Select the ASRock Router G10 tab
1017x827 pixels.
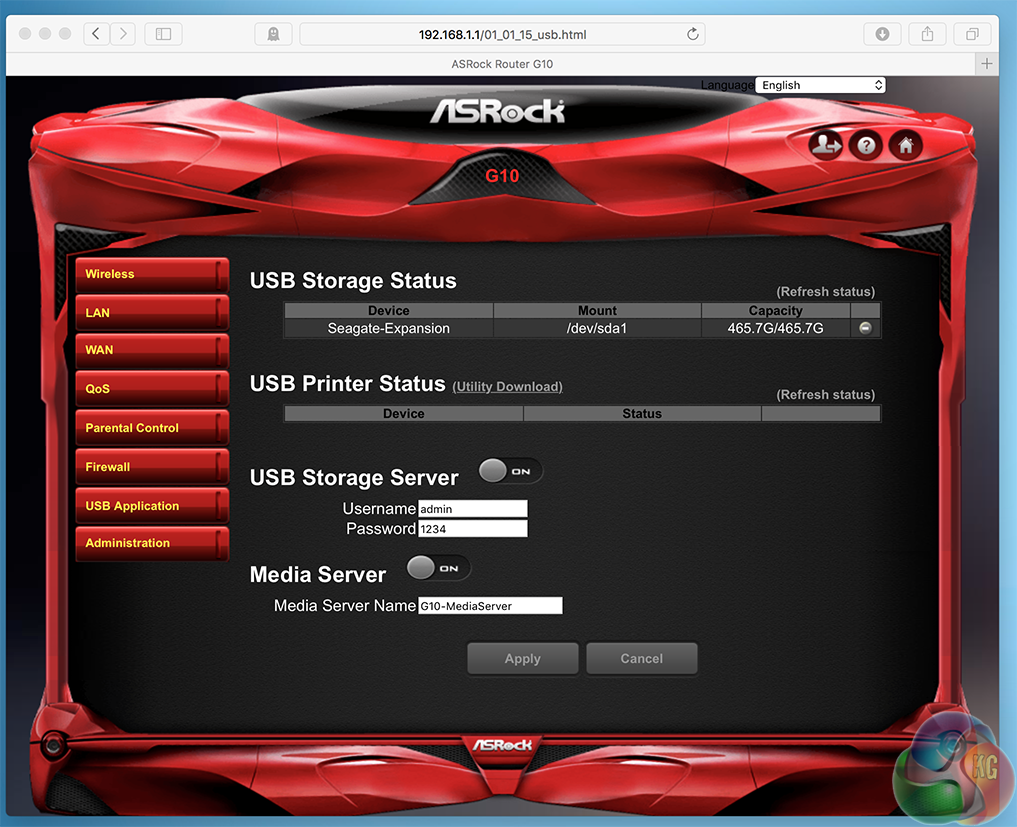[502, 64]
